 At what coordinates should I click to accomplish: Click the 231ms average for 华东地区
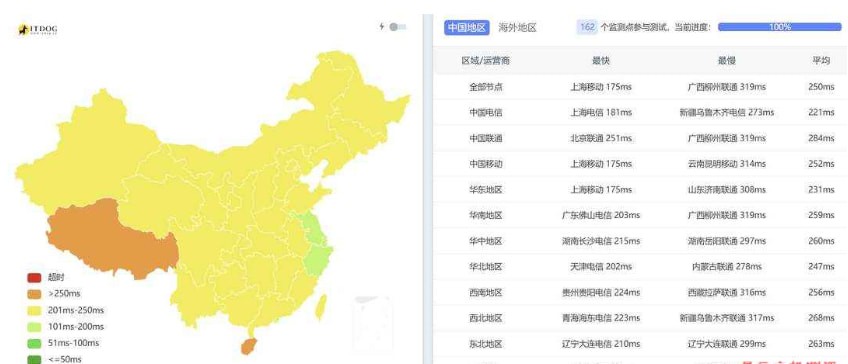[x=821, y=190]
